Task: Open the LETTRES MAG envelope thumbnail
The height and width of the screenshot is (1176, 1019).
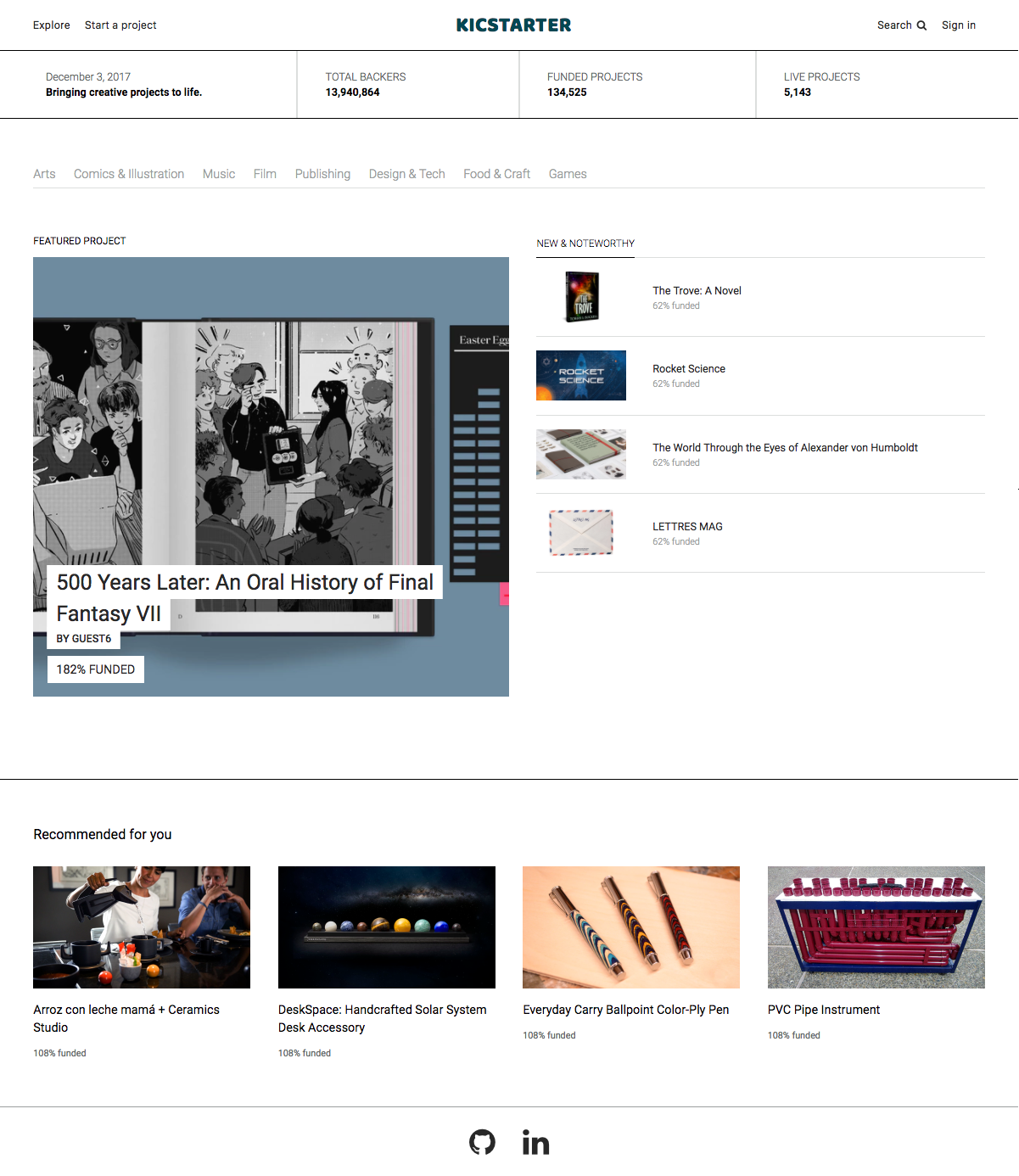Action: 581,533
